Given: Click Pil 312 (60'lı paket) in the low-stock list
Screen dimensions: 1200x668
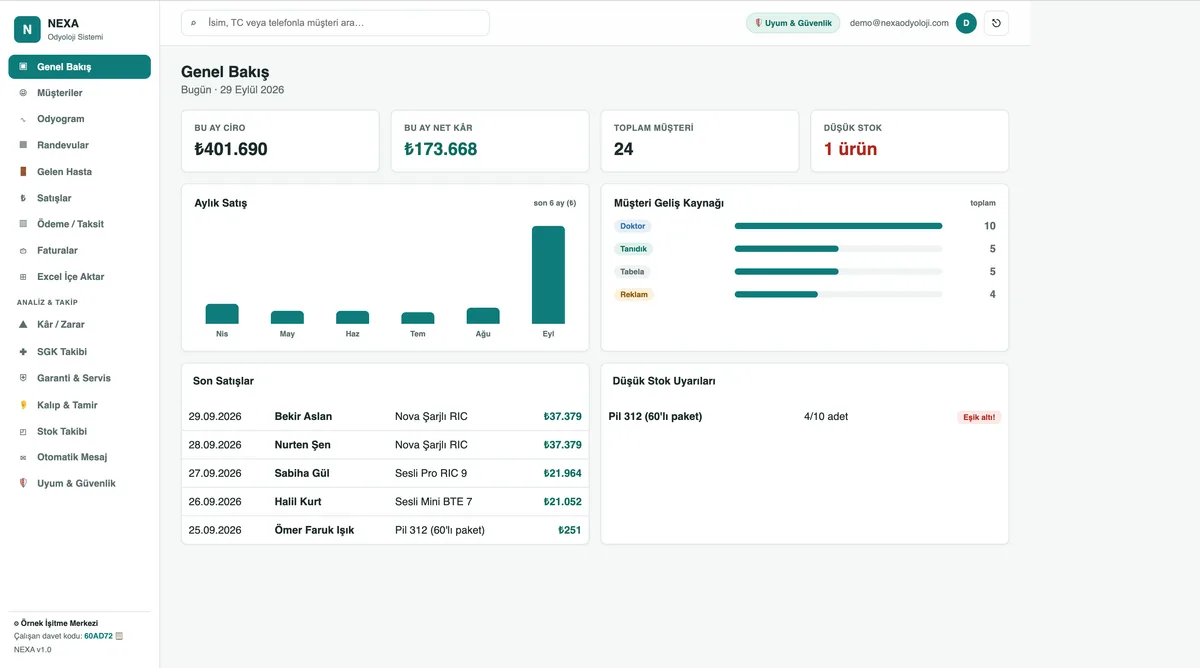Looking at the screenshot, I should coord(655,416).
